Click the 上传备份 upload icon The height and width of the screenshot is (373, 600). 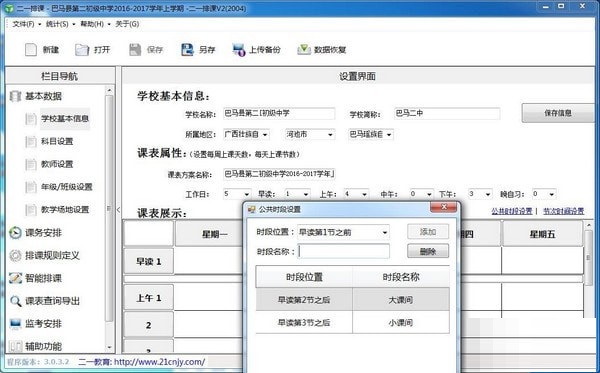click(x=239, y=50)
